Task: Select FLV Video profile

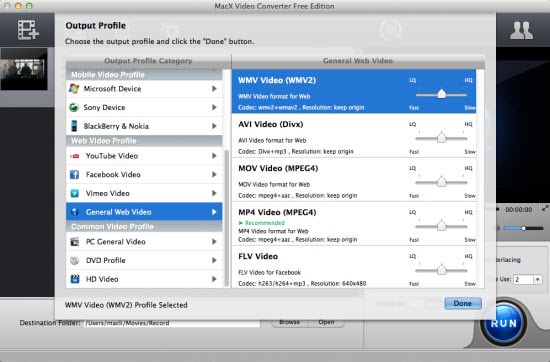Action: 354,267
